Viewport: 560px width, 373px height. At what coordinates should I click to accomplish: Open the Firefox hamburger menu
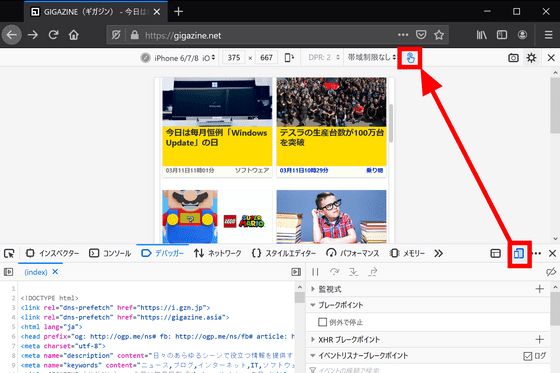tap(549, 35)
